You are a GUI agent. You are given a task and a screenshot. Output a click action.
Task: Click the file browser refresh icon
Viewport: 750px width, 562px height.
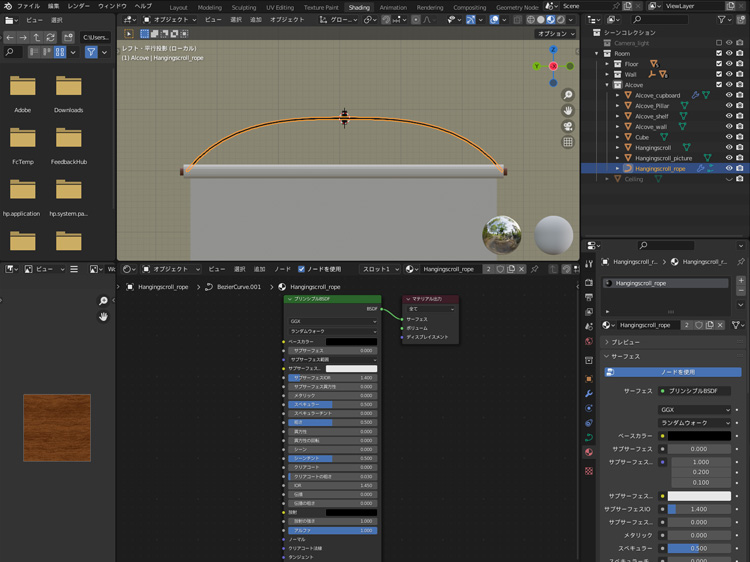coord(50,37)
